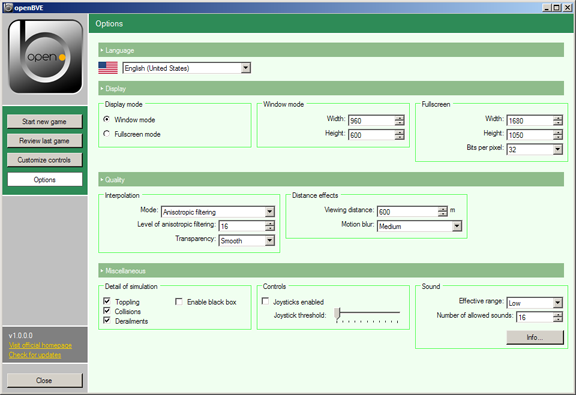The image size is (576, 395).
Task: Enable the black box checkbox
Action: [179, 302]
